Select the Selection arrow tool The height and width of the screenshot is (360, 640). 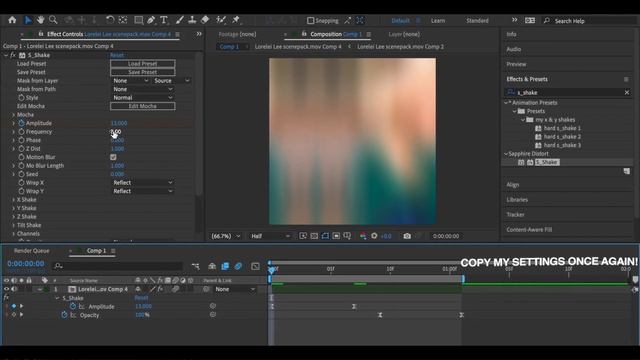[28, 20]
